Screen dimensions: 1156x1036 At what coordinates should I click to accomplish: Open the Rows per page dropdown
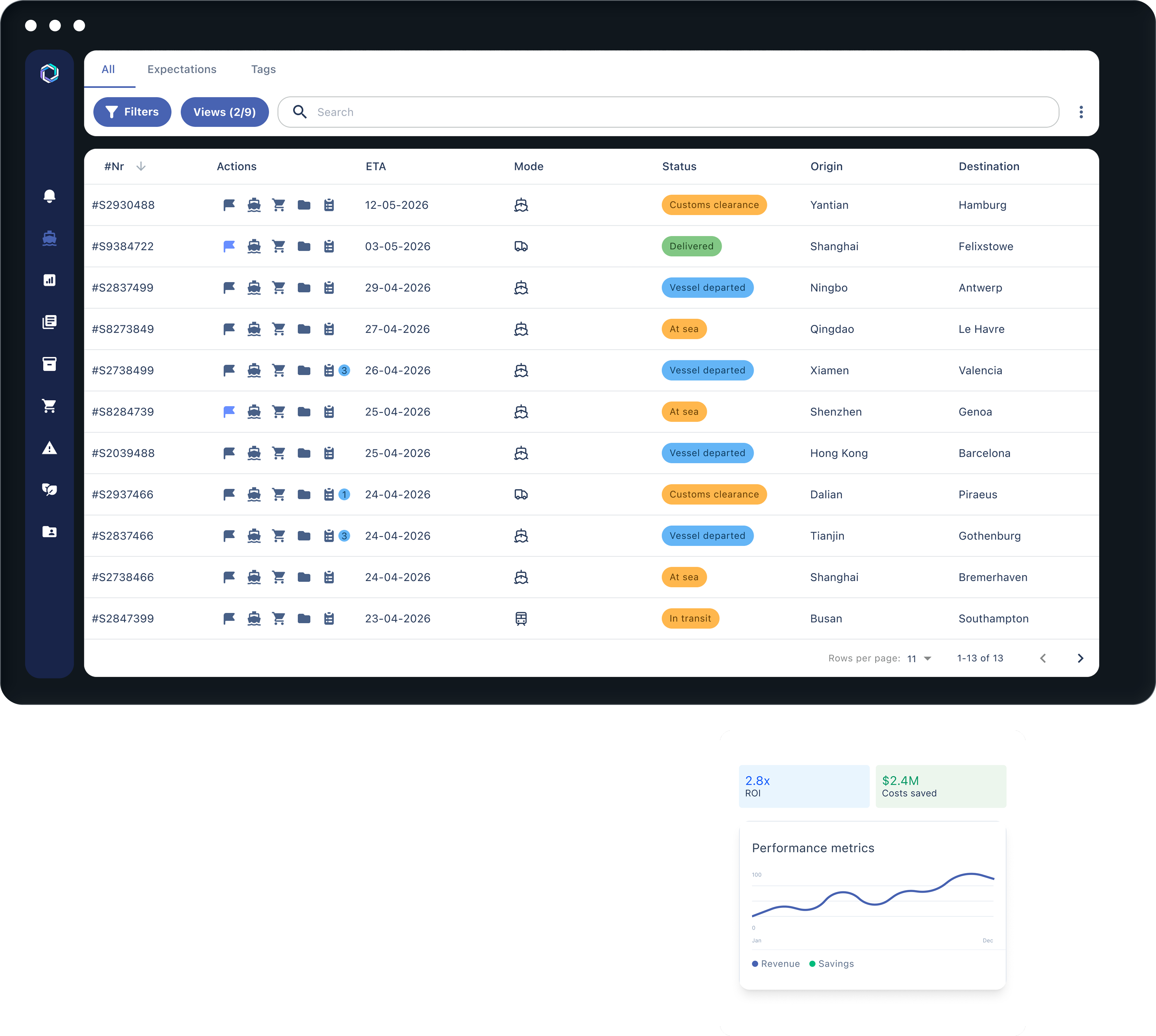coord(919,658)
